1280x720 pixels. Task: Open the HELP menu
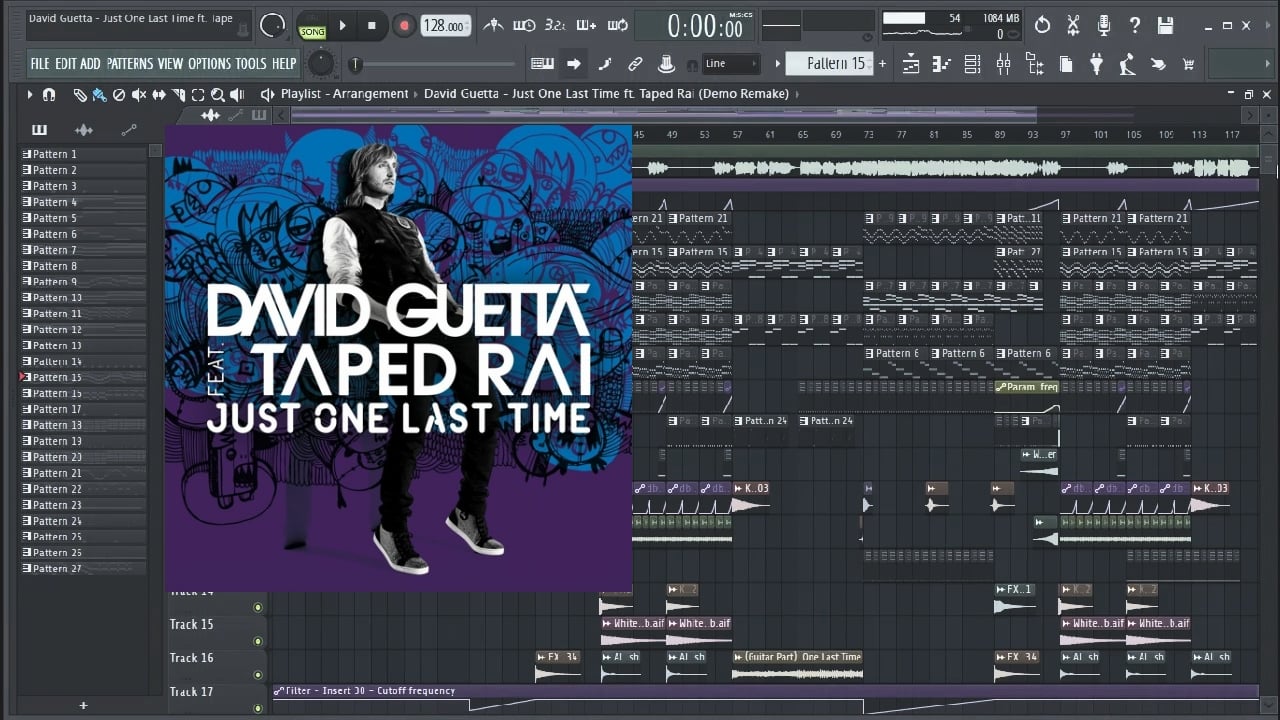(x=284, y=64)
